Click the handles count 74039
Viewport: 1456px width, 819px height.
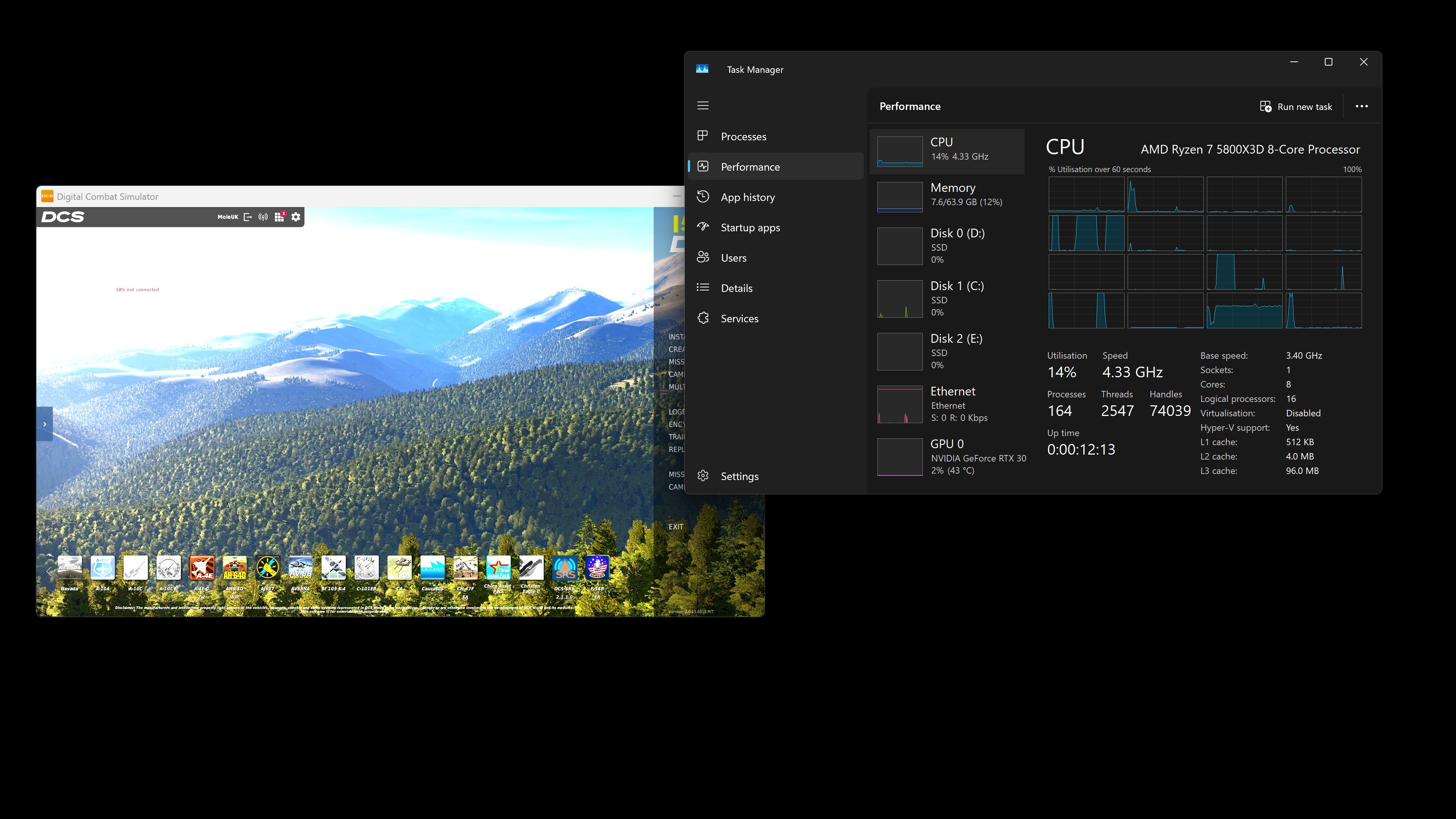tap(1170, 411)
